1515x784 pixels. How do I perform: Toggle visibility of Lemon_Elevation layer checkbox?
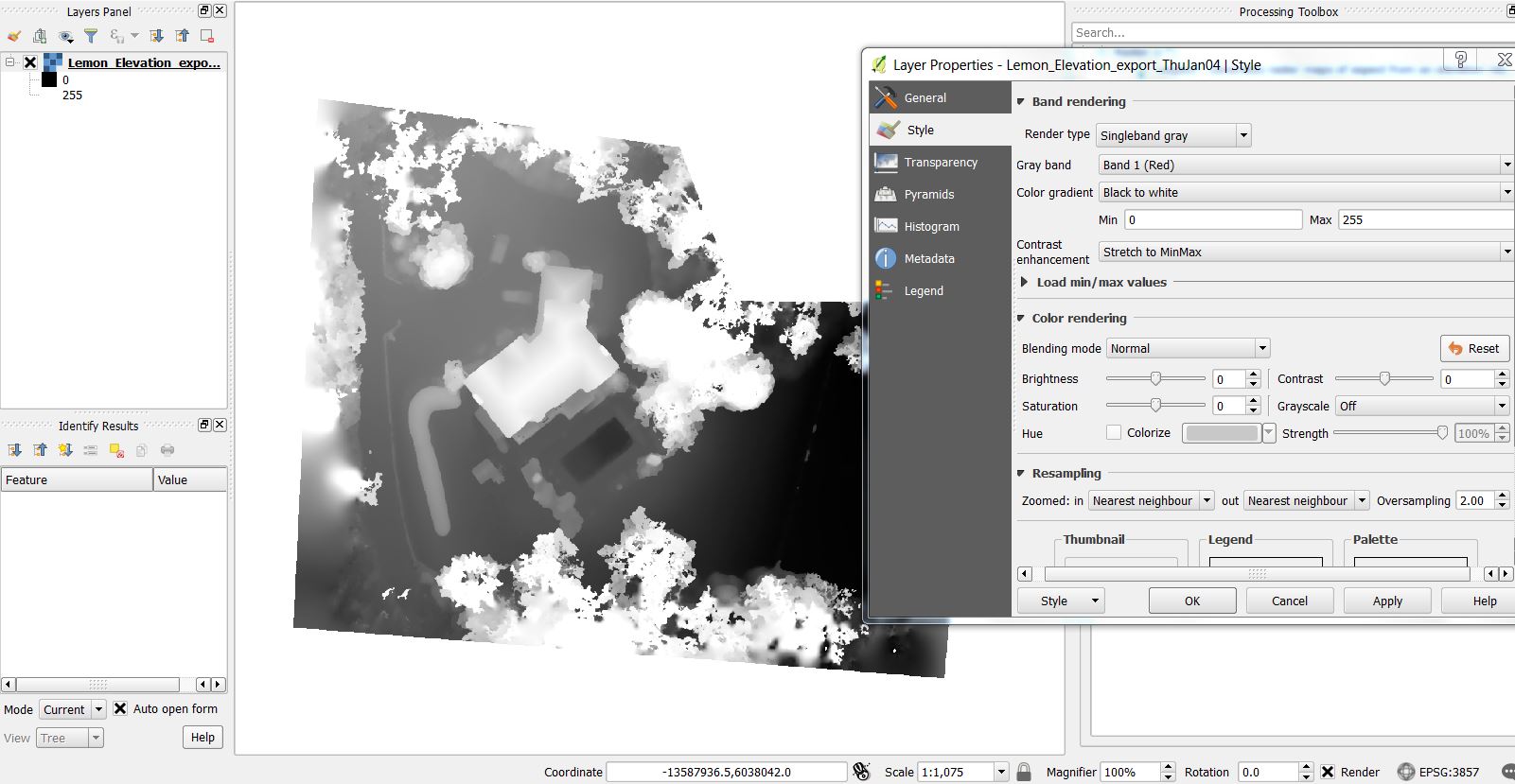pos(30,62)
